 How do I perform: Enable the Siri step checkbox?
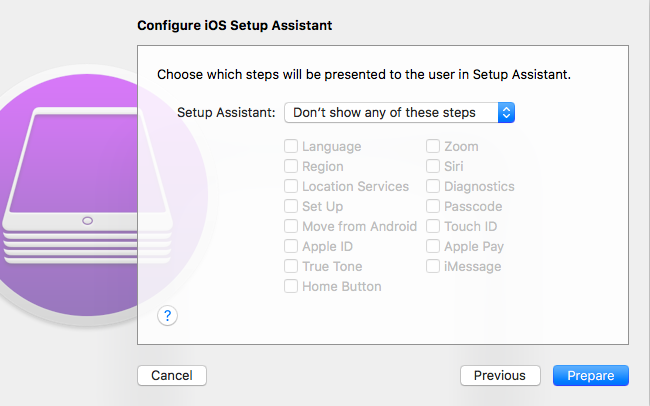[433, 167]
